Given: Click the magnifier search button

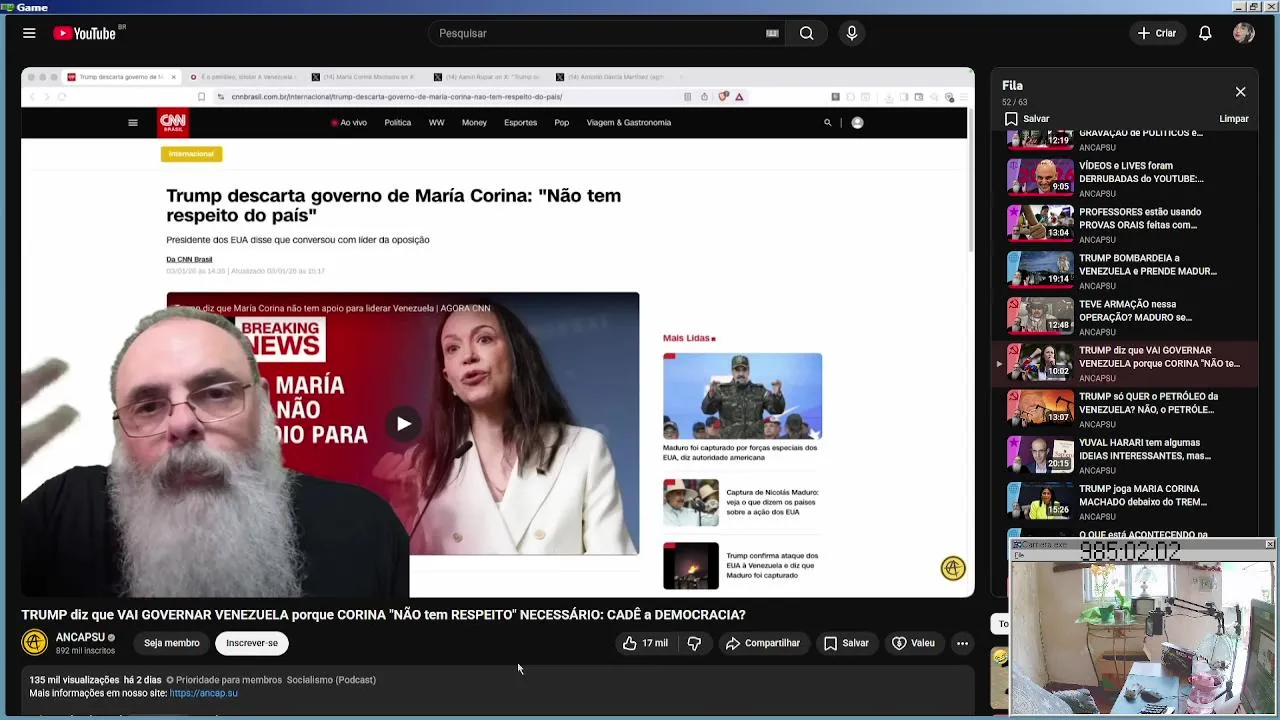Looking at the screenshot, I should pyautogui.click(x=806, y=33).
